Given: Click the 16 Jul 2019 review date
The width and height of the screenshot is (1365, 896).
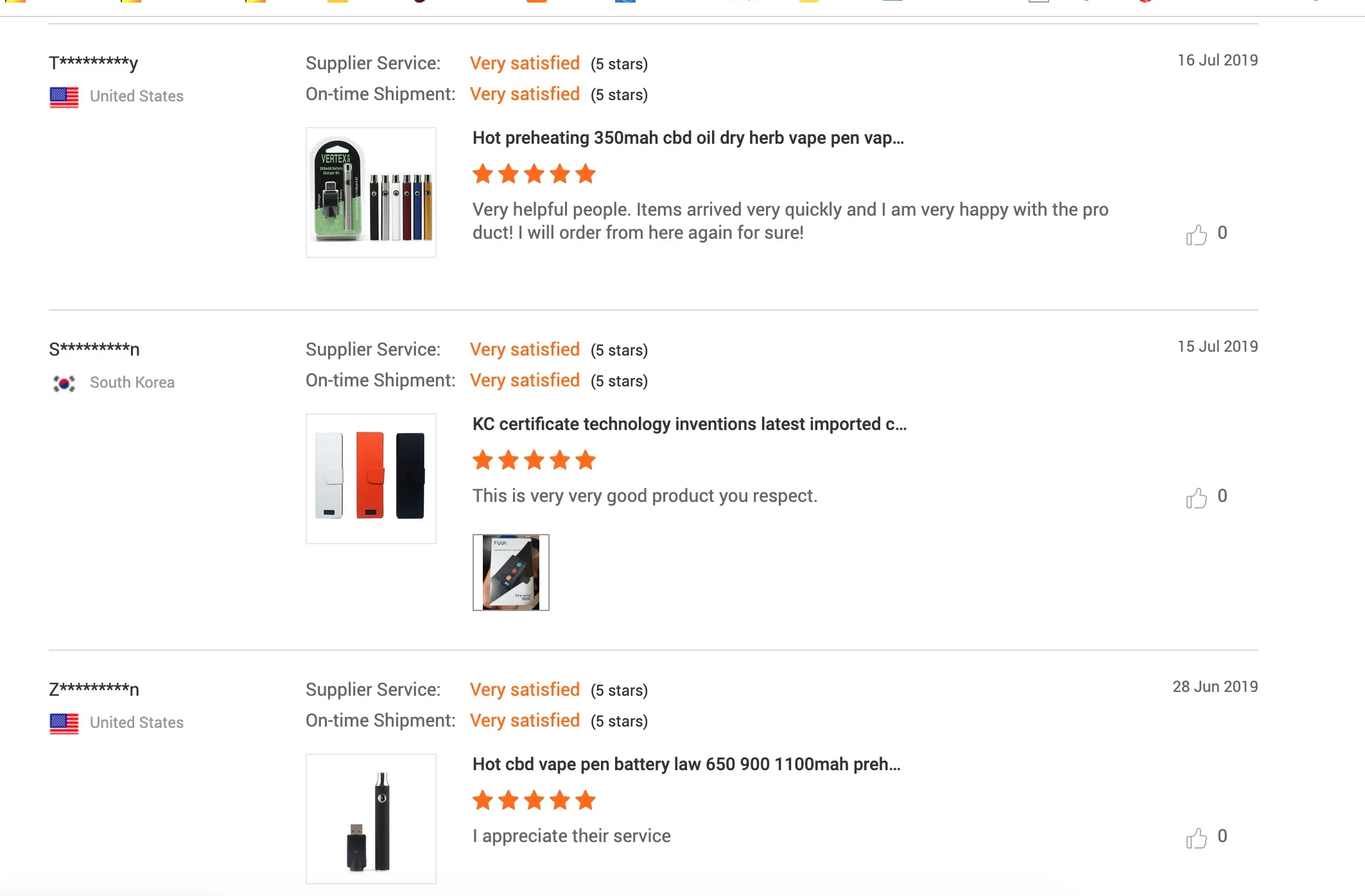Looking at the screenshot, I should click(1217, 60).
